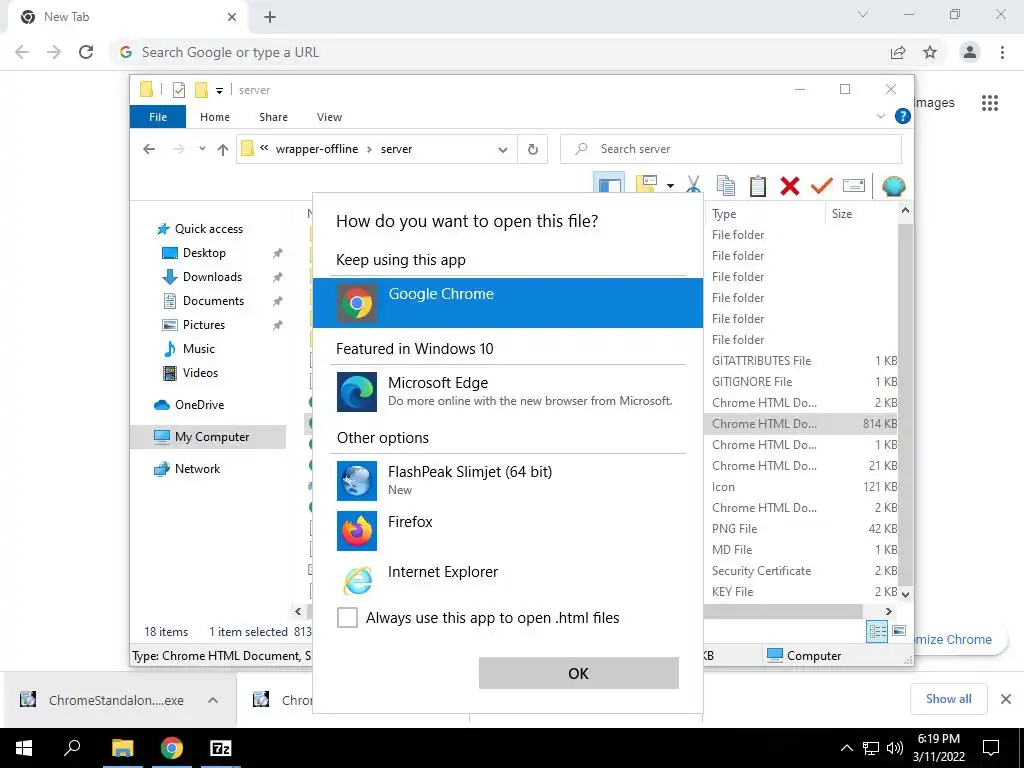The height and width of the screenshot is (768, 1024).
Task: Click the Explorer vertical scrollbar
Action: (905, 403)
